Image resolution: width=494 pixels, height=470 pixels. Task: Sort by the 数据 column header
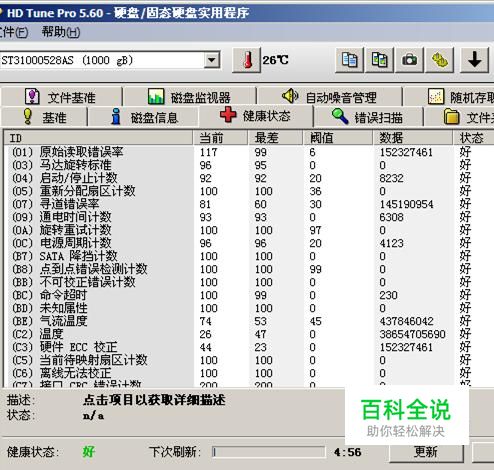click(413, 138)
